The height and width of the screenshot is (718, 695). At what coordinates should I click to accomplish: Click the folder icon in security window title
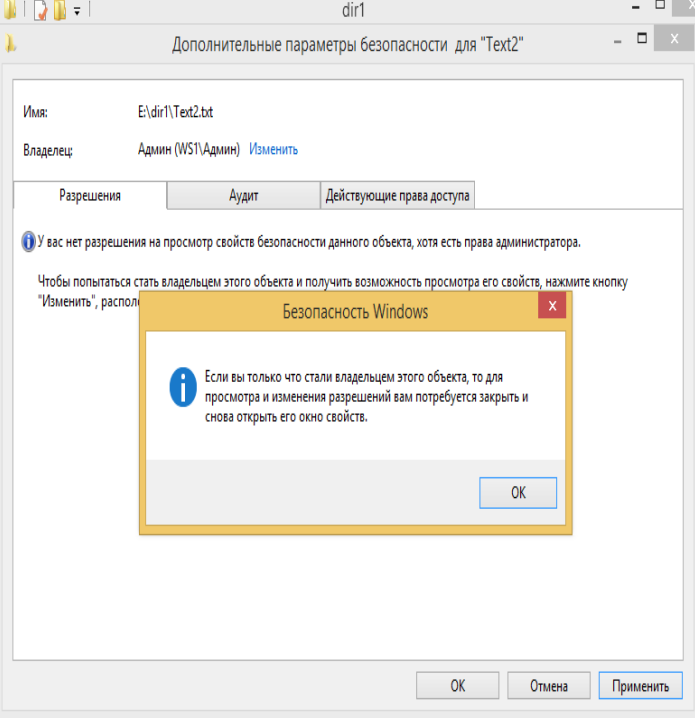coord(10,44)
